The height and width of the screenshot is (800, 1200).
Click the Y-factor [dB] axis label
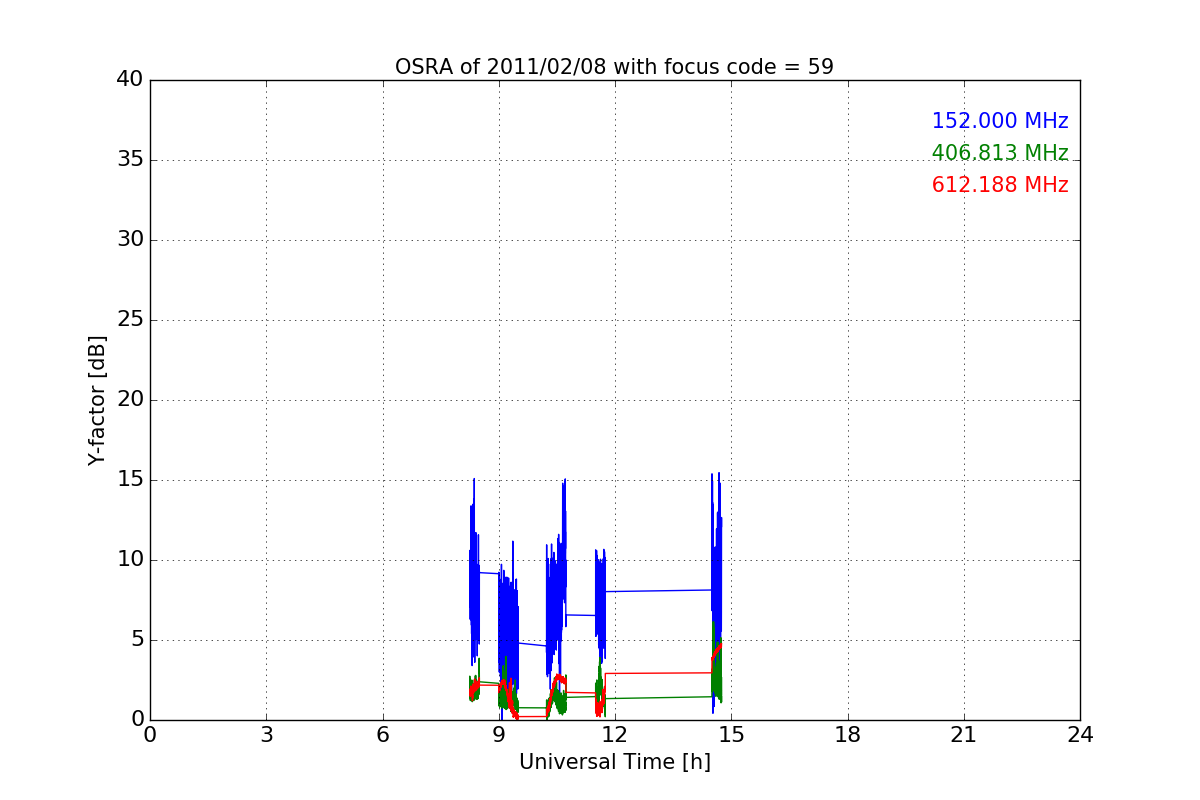point(97,400)
